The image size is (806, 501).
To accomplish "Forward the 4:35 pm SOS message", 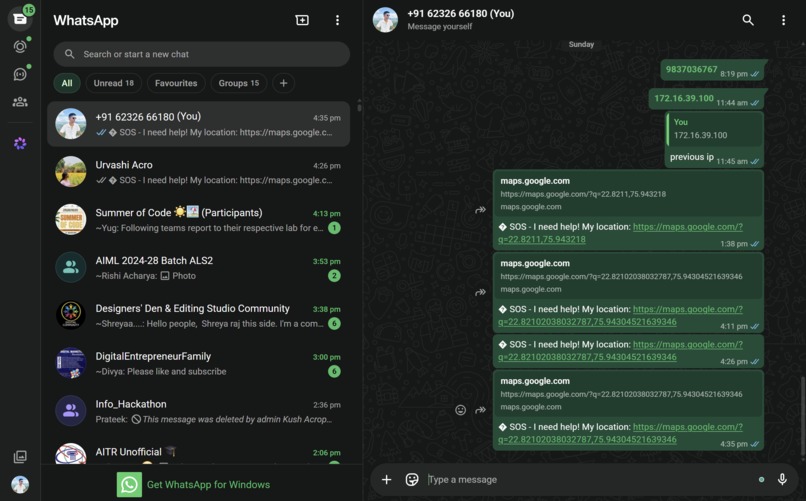I will point(480,410).
